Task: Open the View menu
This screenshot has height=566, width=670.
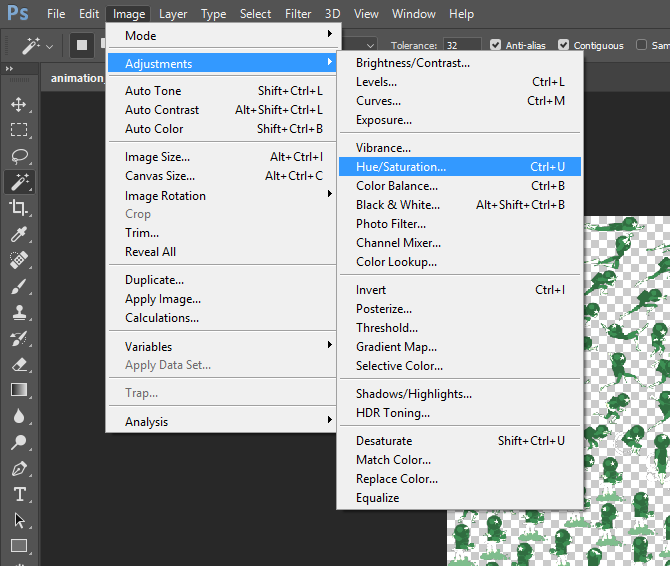Action: pyautogui.click(x=366, y=14)
